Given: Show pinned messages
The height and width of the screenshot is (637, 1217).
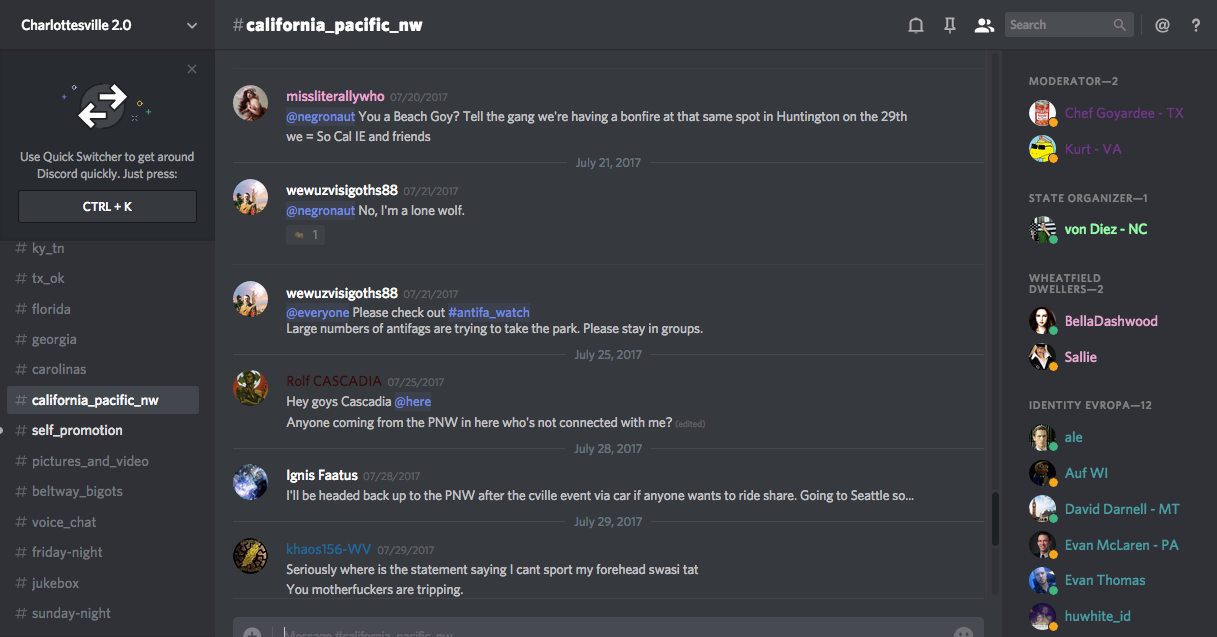Looking at the screenshot, I should click(949, 25).
